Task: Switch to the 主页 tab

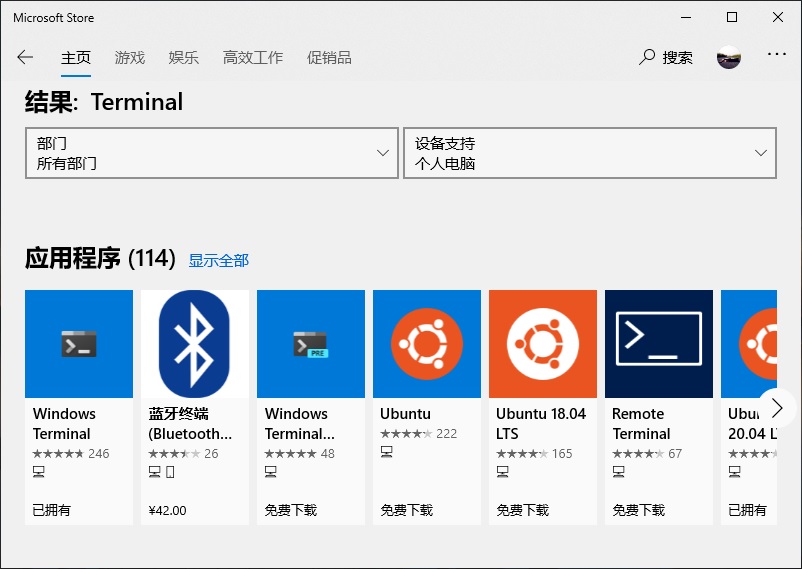Action: [x=76, y=57]
